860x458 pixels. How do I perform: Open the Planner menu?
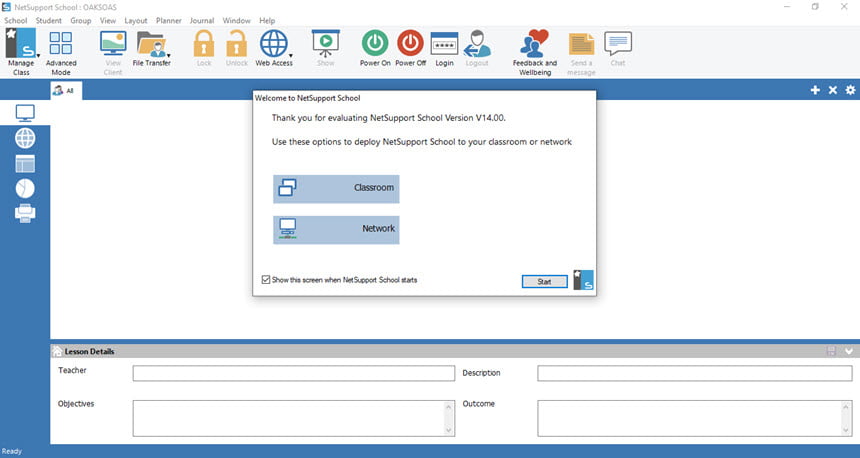point(168,20)
